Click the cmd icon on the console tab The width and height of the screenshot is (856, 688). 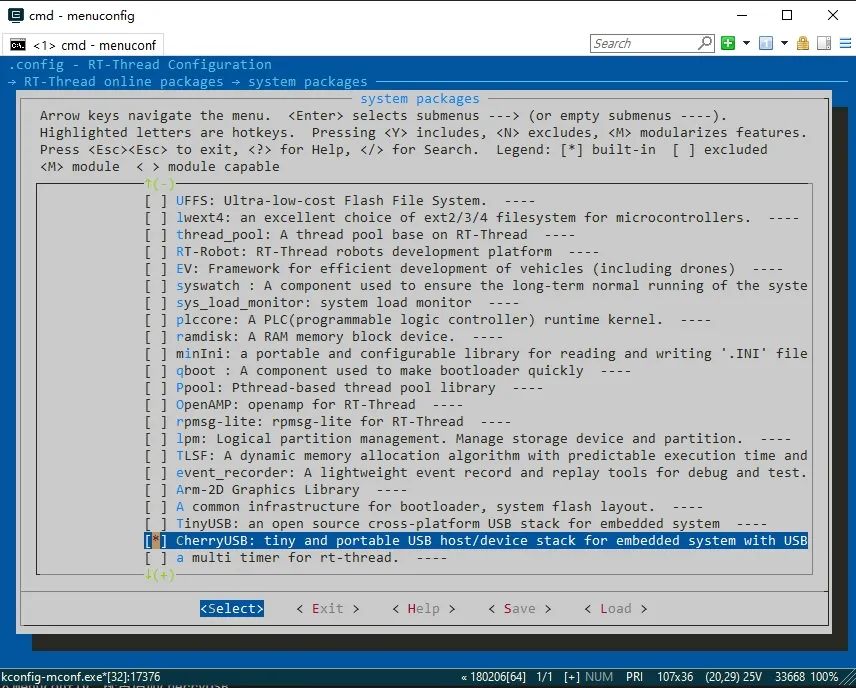click(x=18, y=45)
